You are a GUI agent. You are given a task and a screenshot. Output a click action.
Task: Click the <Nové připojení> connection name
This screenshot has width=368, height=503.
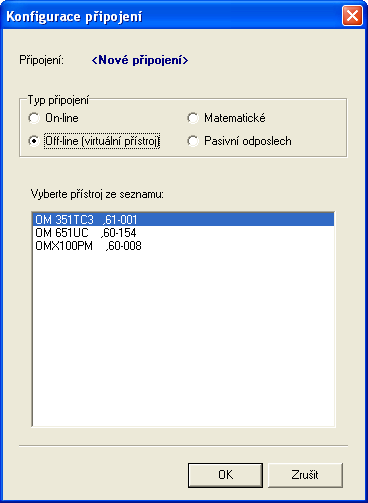click(x=140, y=60)
